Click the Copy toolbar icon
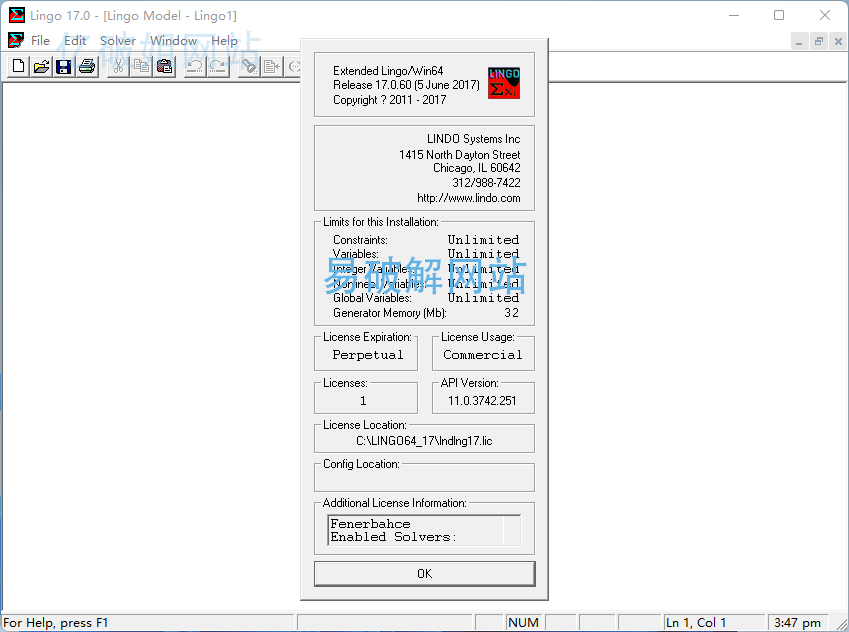The height and width of the screenshot is (632, 849). pyautogui.click(x=141, y=67)
